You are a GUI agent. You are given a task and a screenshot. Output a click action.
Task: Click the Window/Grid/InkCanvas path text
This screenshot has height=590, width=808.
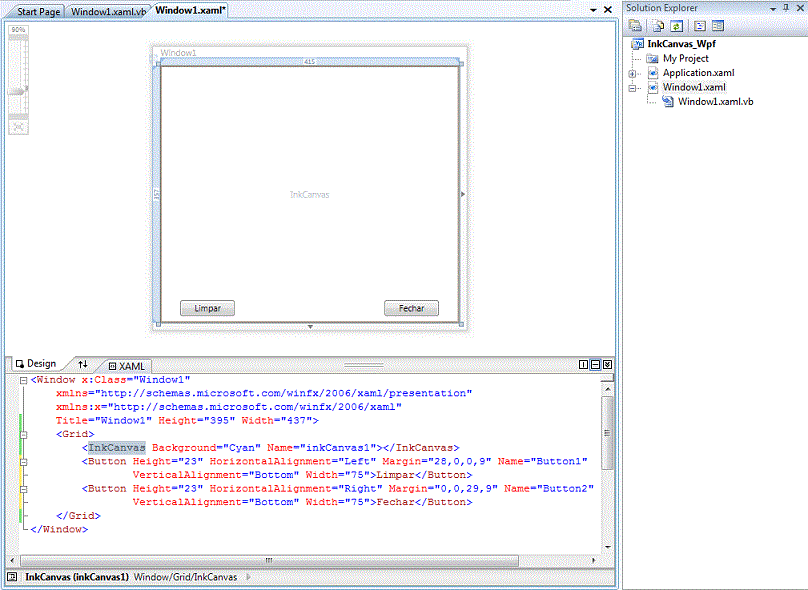pos(186,577)
